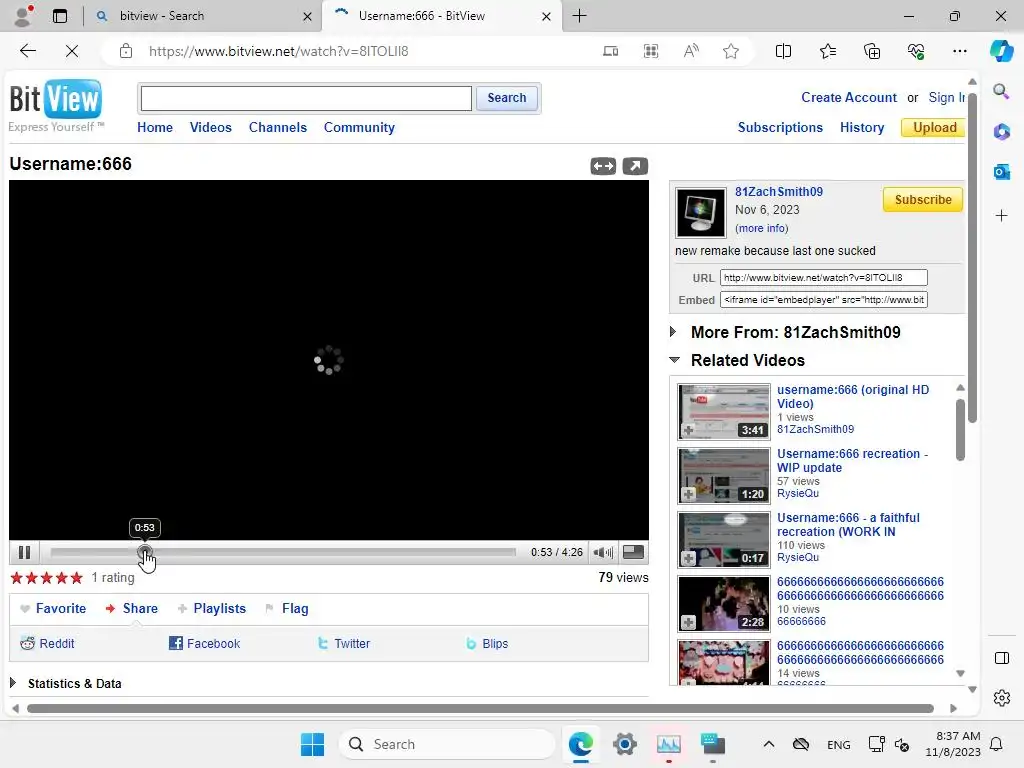The image size is (1024, 768).
Task: Click the Upload button
Action: point(934,127)
